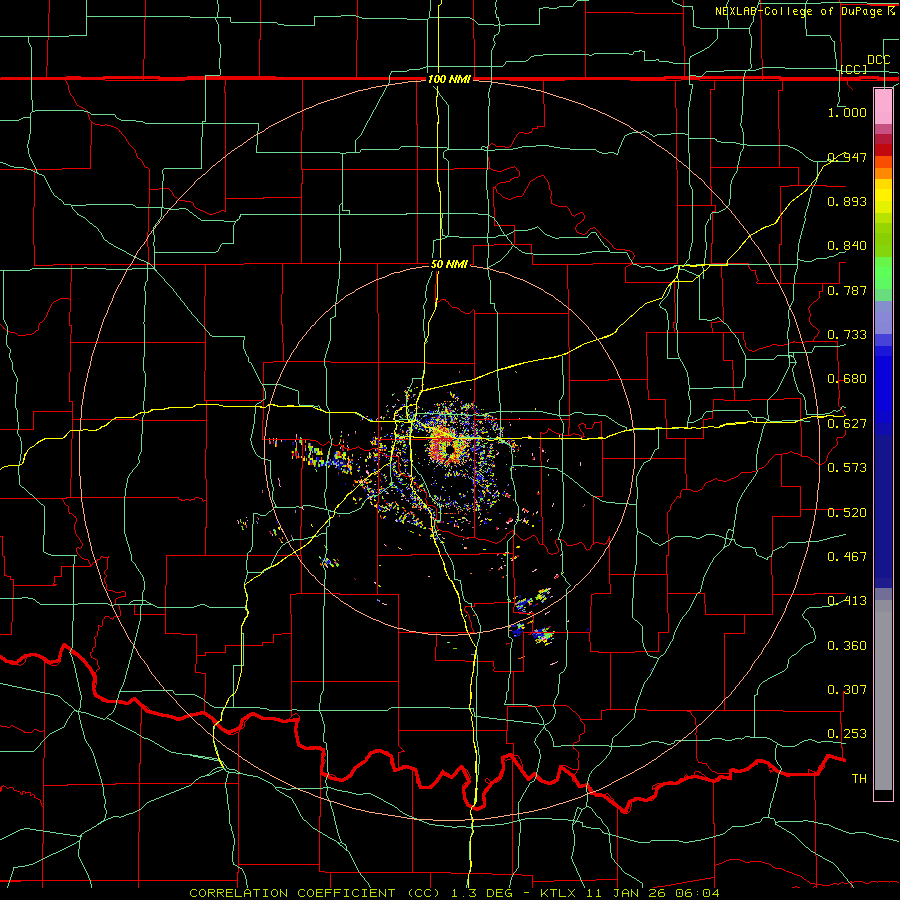Click the 0.307 scale value
Image resolution: width=900 pixels, height=900 pixels.
point(847,690)
